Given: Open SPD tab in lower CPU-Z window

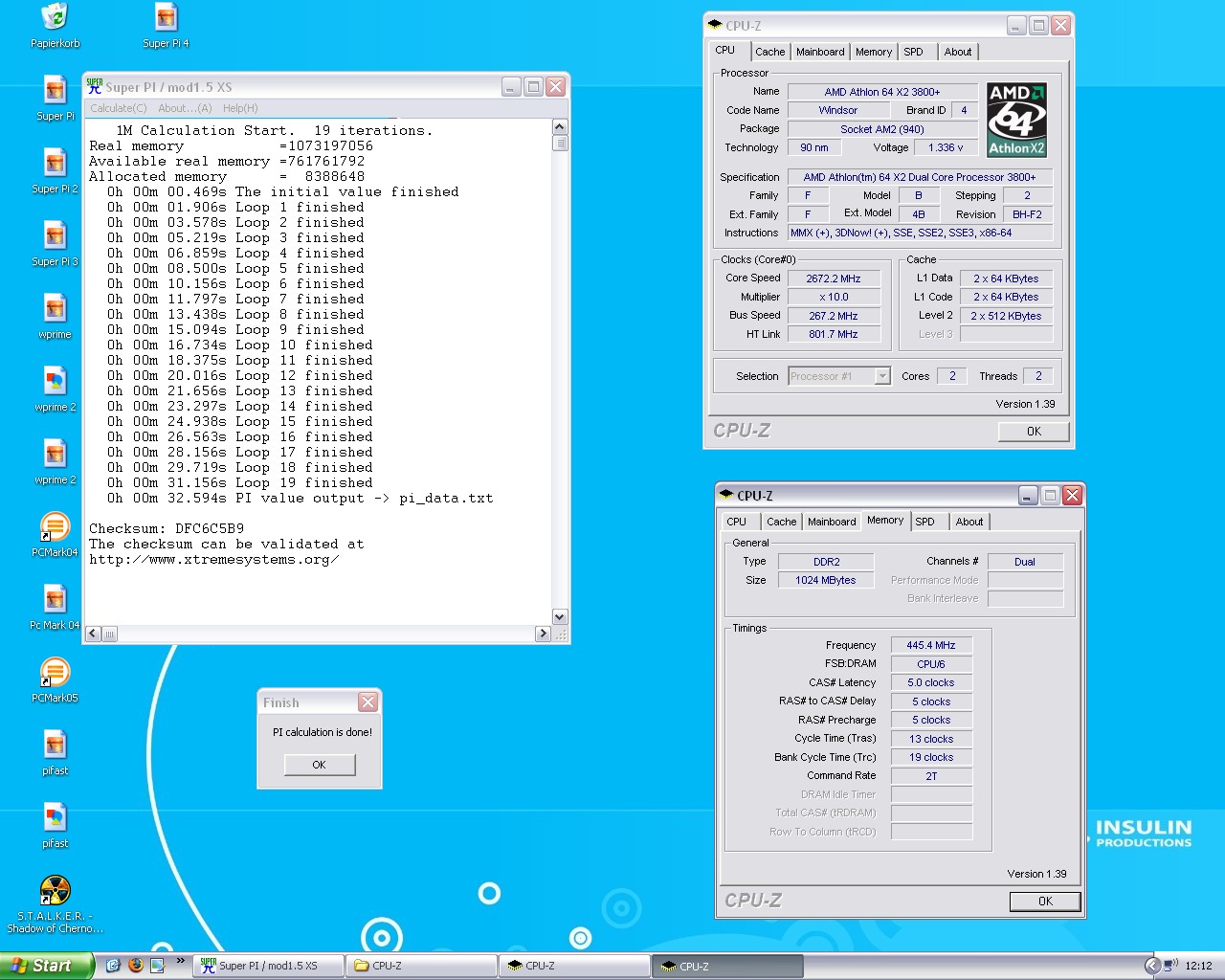Looking at the screenshot, I should pos(924,522).
